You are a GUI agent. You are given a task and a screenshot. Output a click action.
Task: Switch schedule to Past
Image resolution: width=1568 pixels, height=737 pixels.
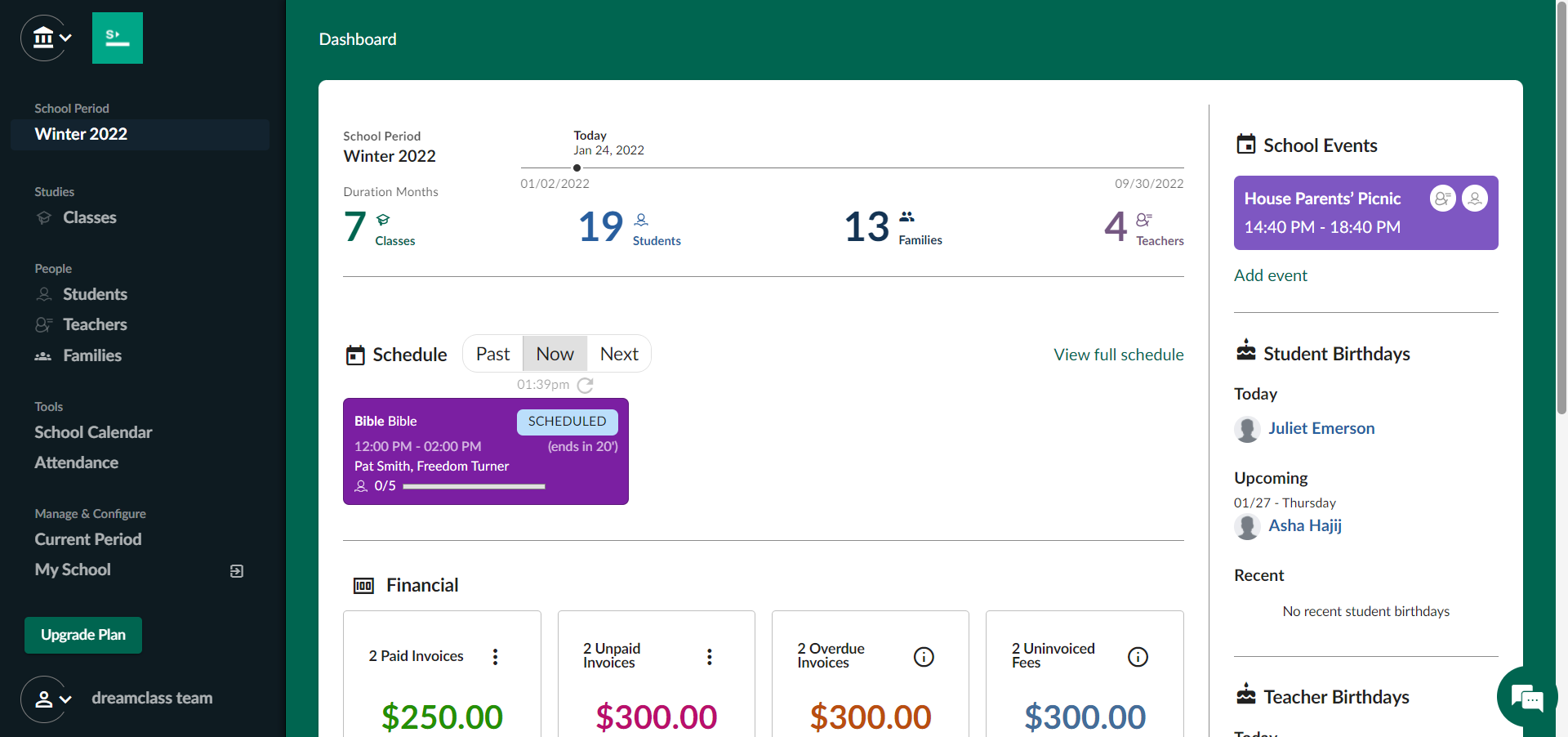click(492, 354)
